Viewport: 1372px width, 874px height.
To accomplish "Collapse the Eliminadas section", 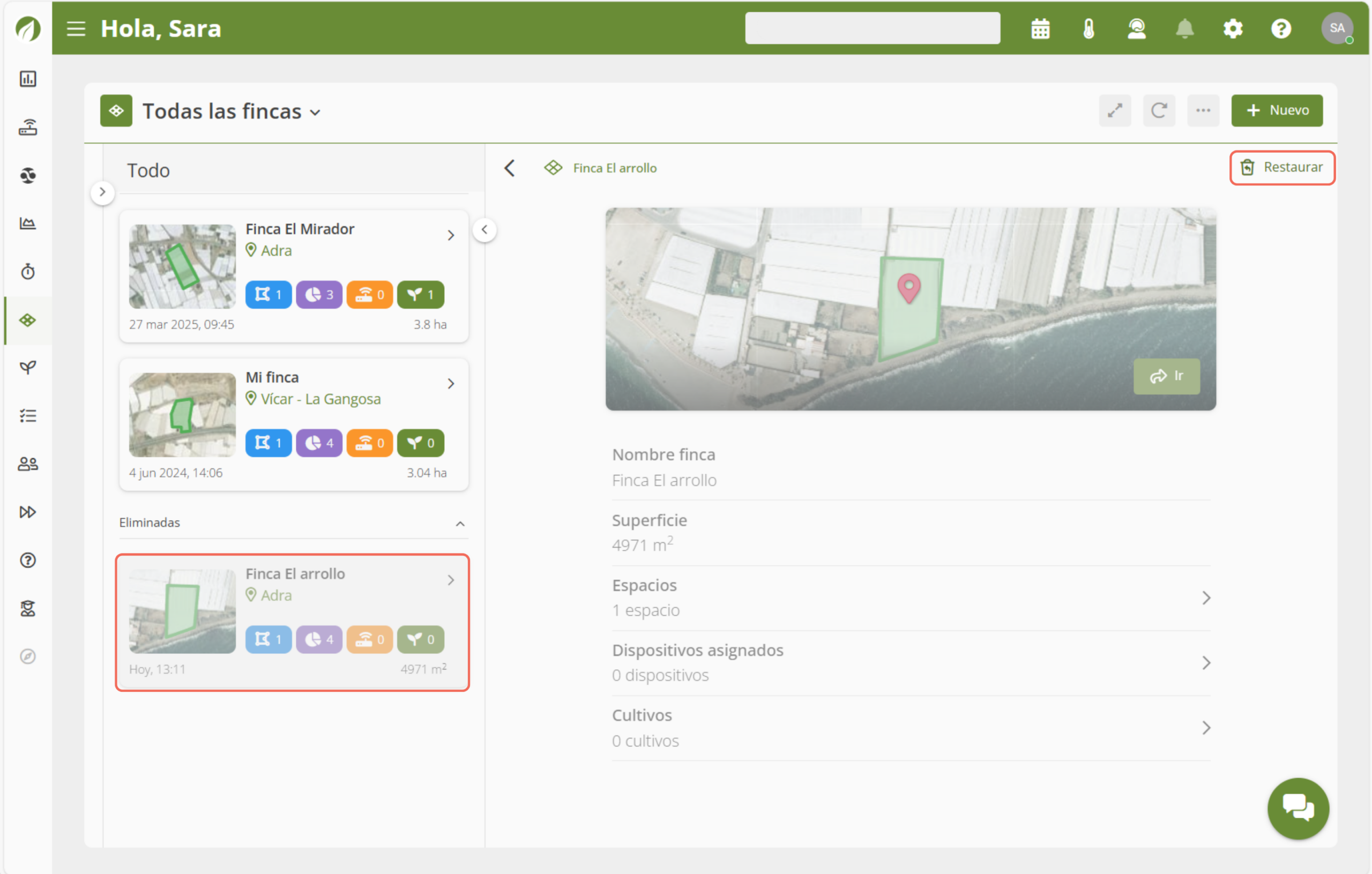I will (x=460, y=523).
